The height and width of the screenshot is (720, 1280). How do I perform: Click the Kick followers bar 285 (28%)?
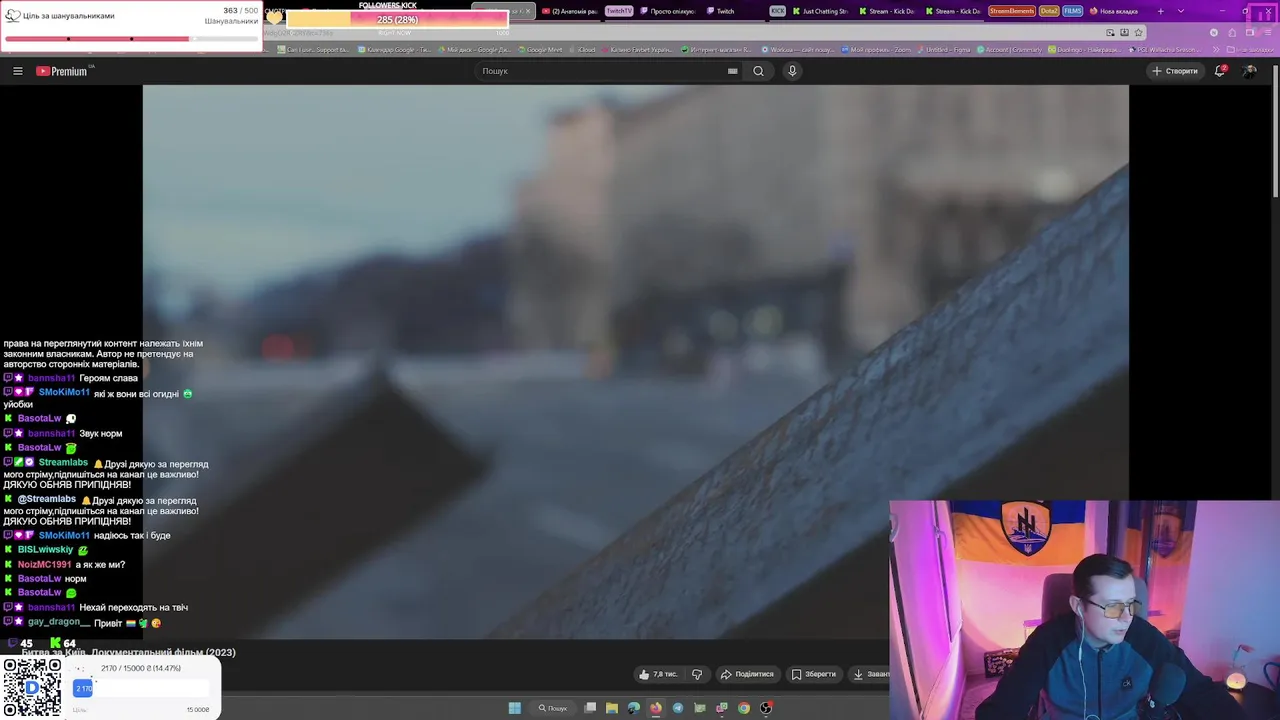click(x=397, y=20)
